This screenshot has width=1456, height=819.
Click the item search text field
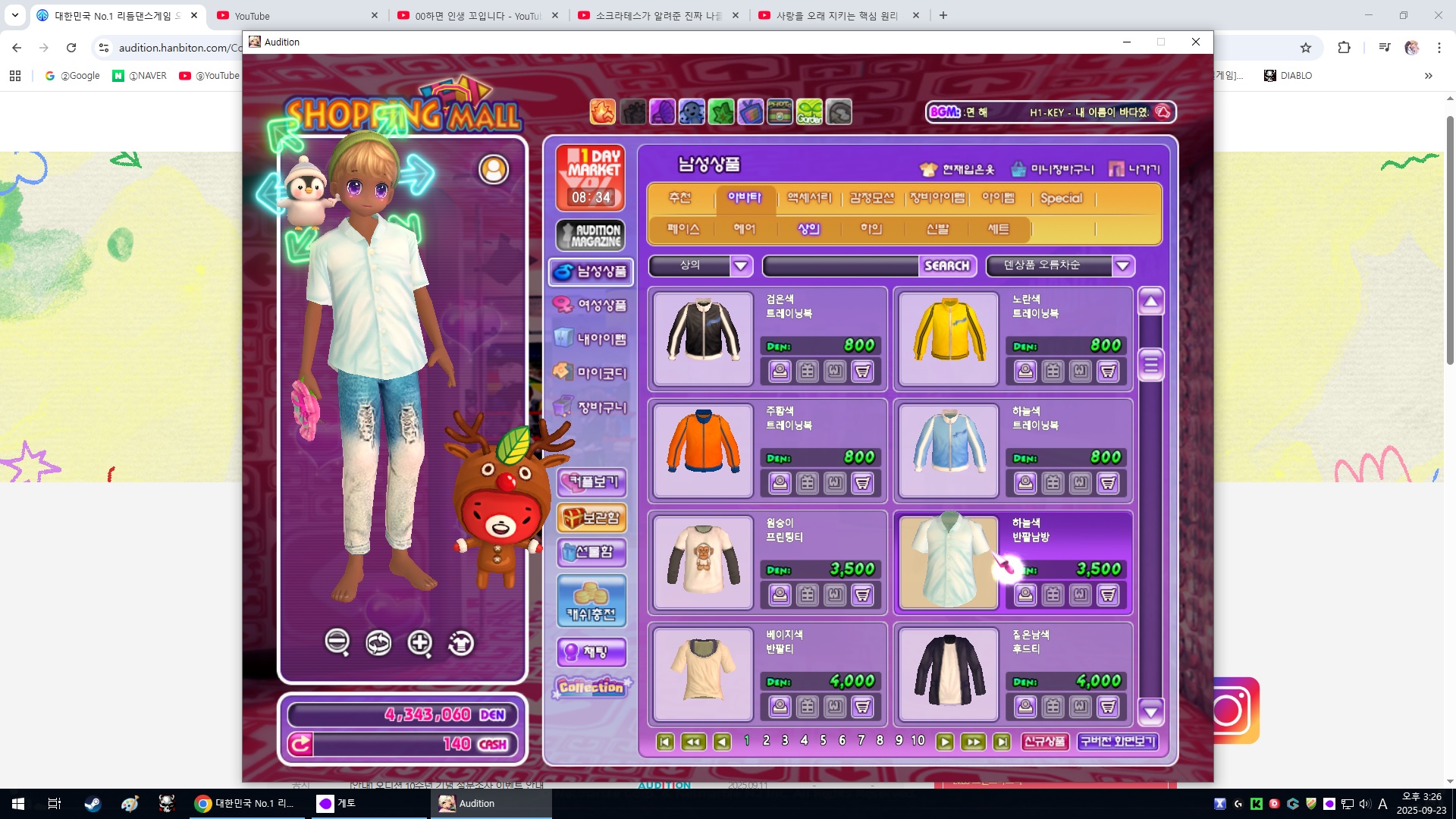click(x=840, y=265)
